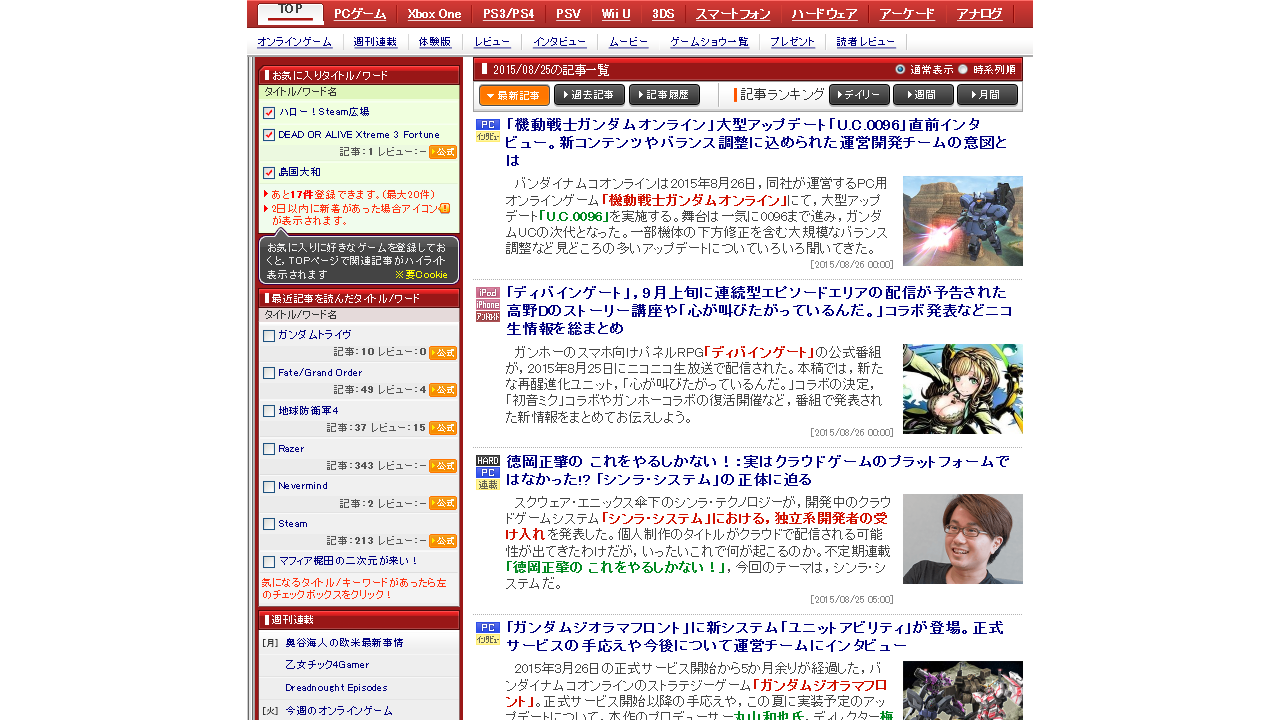Viewport: 1280px width, 720px height.
Task: Click the PC icon on the ガンダムジオラマフロント article
Action: (x=487, y=627)
